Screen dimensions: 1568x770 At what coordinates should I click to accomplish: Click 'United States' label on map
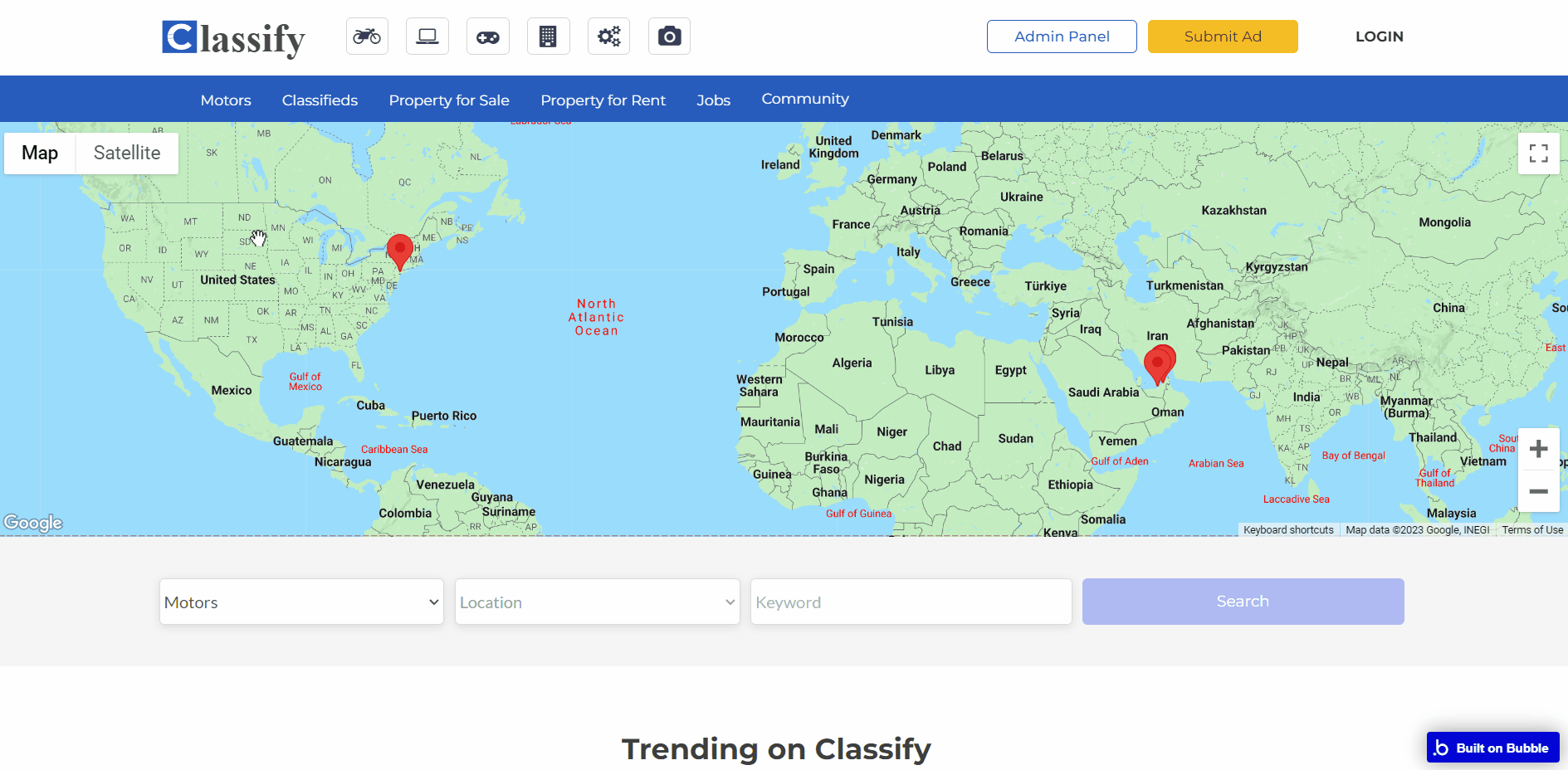(237, 280)
